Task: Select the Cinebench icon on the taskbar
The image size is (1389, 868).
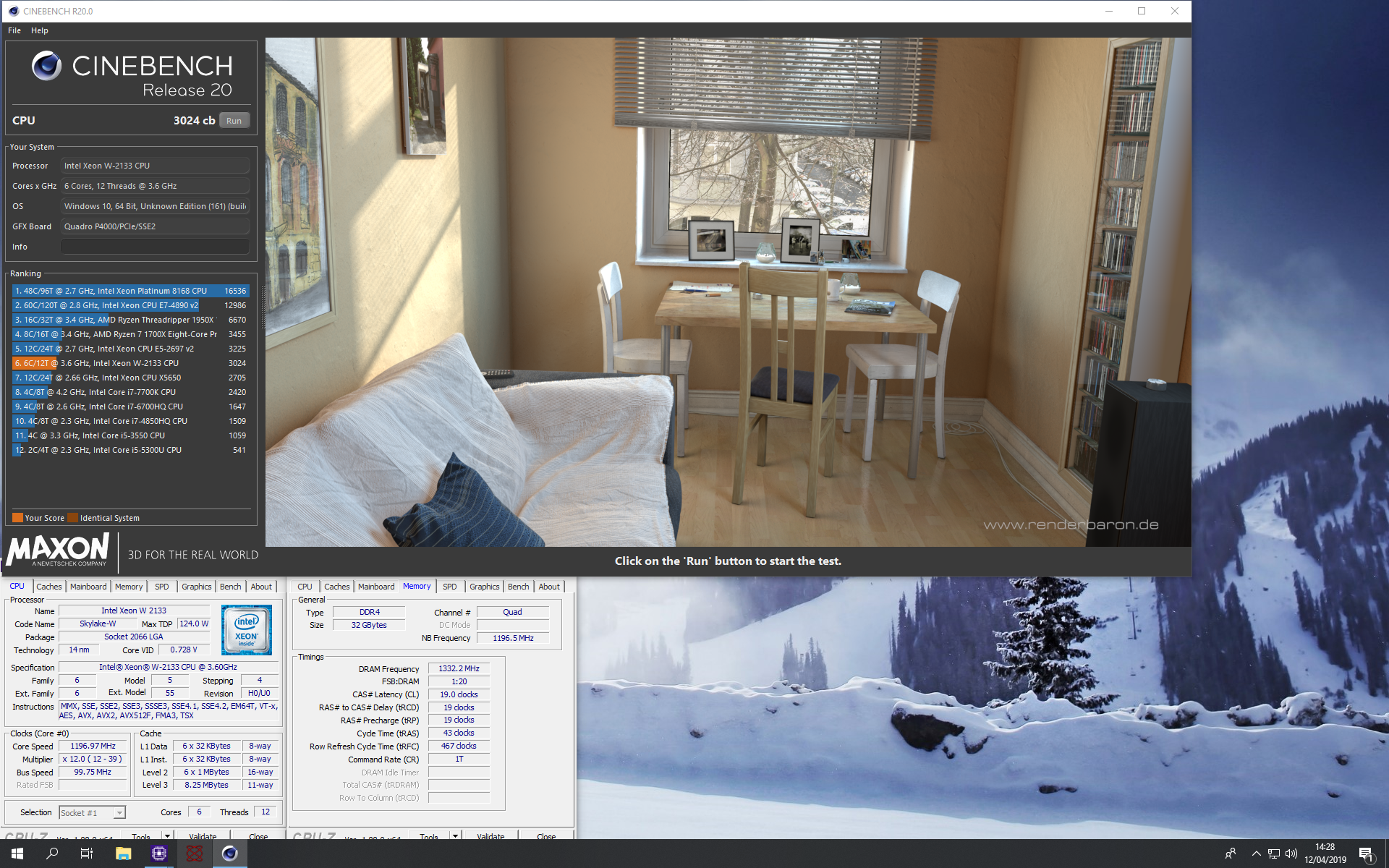Action: tap(229, 854)
